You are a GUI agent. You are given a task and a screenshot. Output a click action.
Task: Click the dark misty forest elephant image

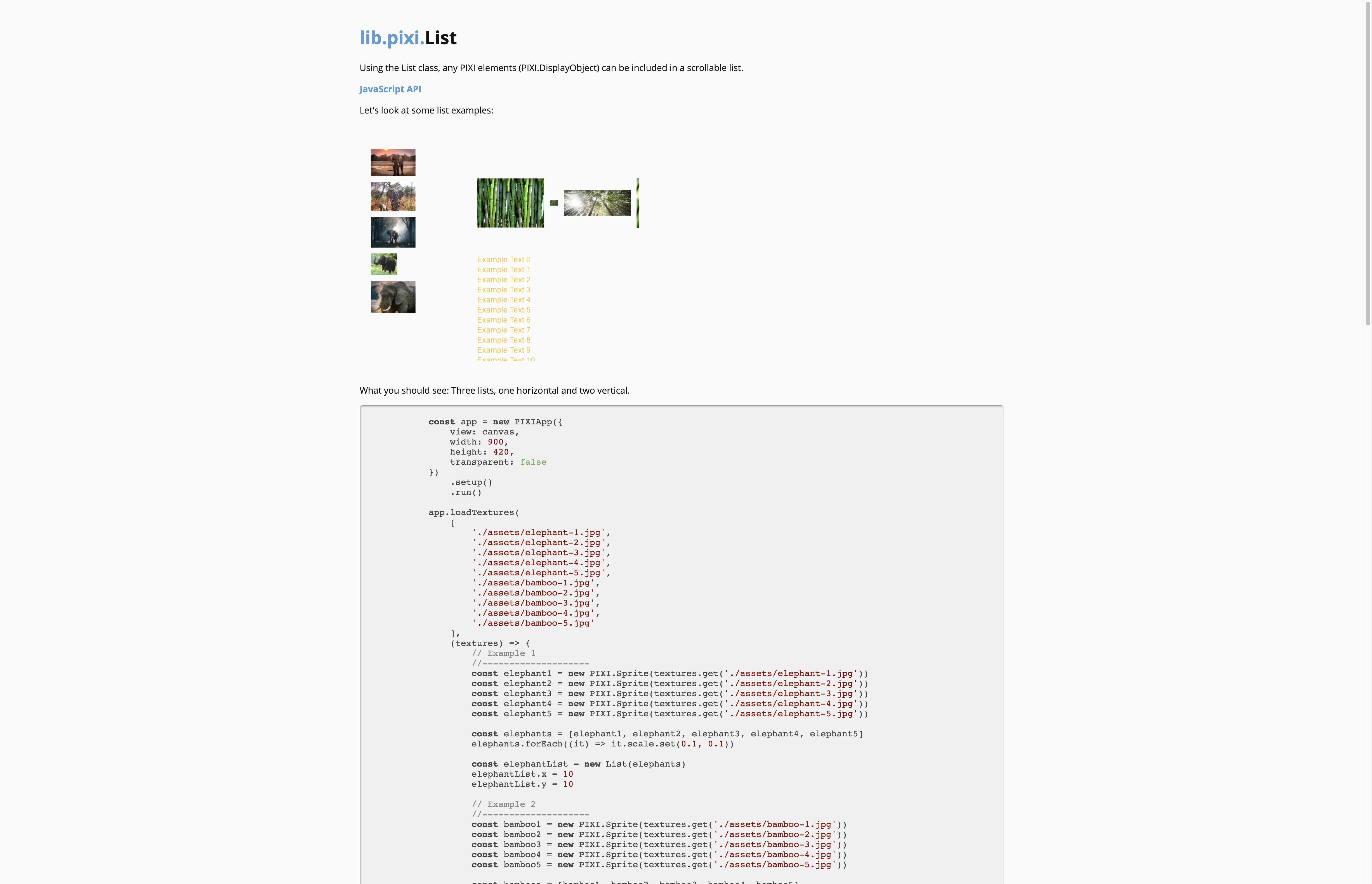pos(393,233)
